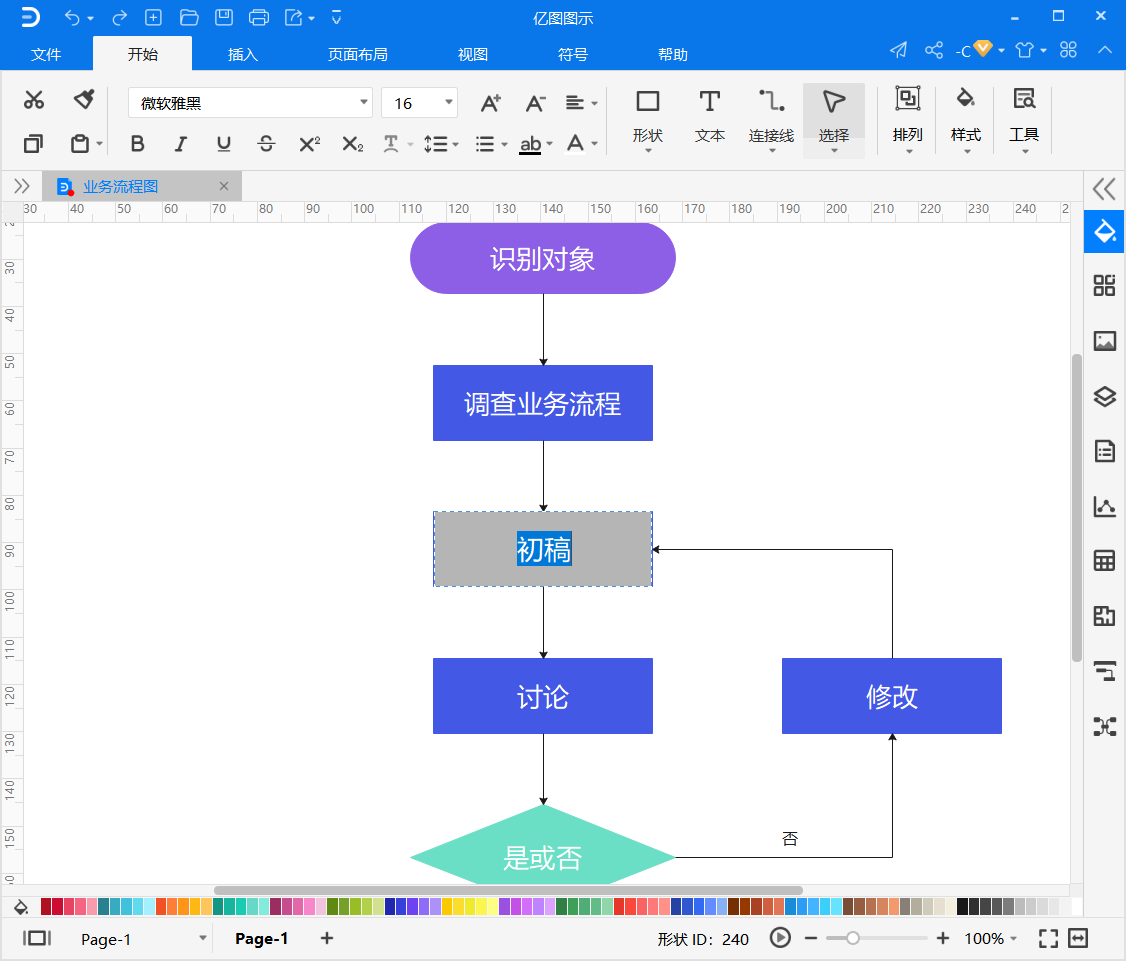This screenshot has width=1126, height=961.
Task: Click the Save floppy icon
Action: tap(224, 17)
